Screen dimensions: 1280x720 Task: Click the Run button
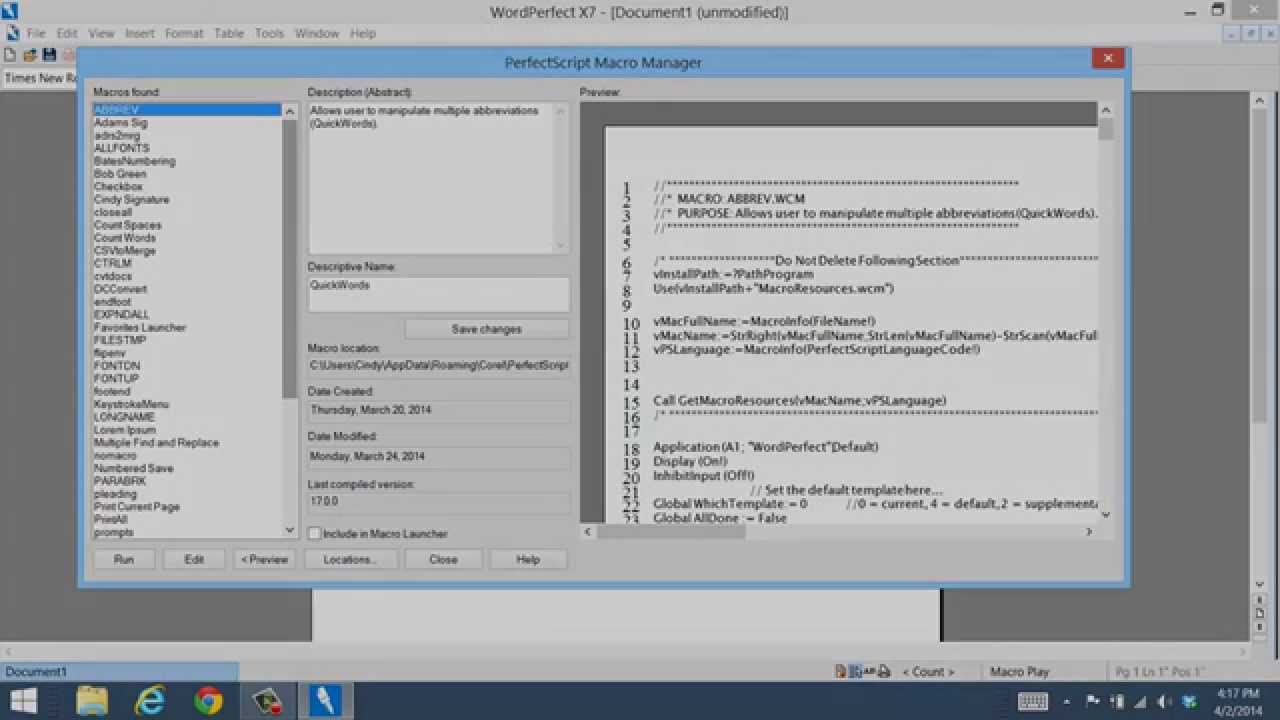click(124, 559)
